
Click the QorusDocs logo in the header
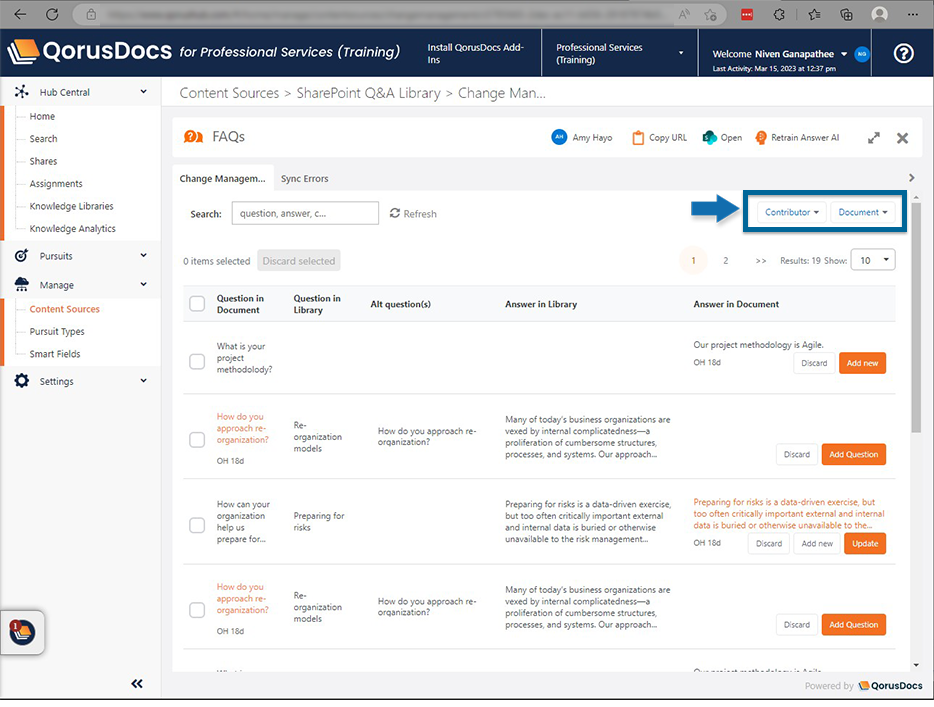pyautogui.click(x=91, y=52)
